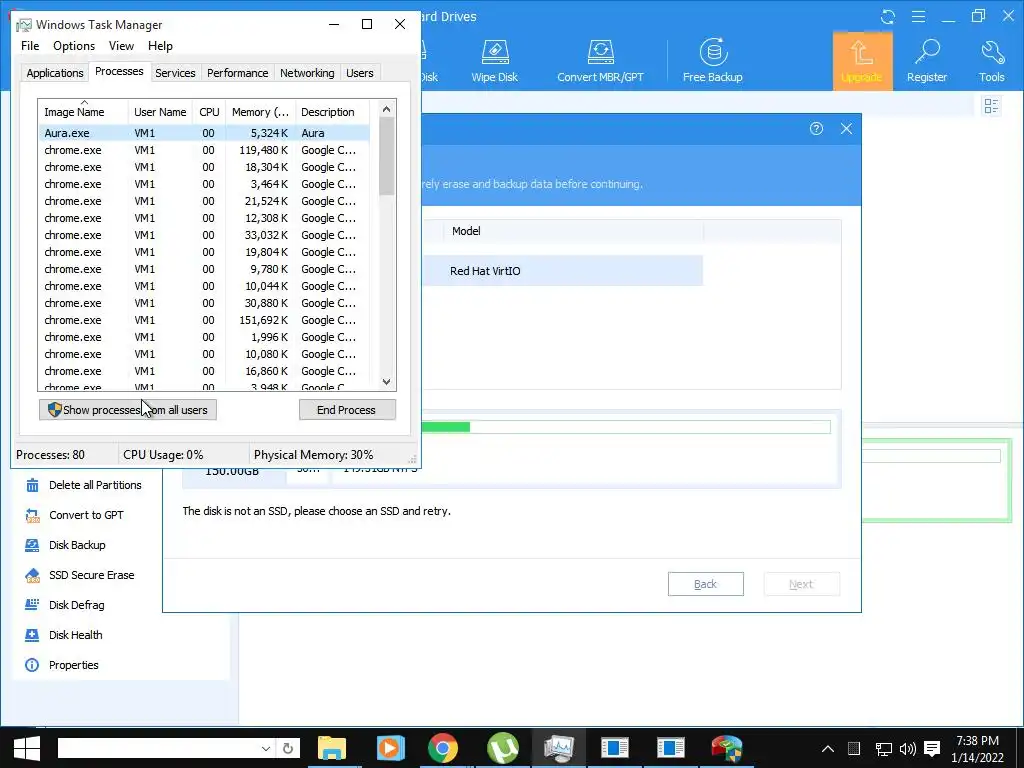The height and width of the screenshot is (768, 1024).
Task: Select chrome.exe using 151,692 K
Action: click(x=204, y=320)
